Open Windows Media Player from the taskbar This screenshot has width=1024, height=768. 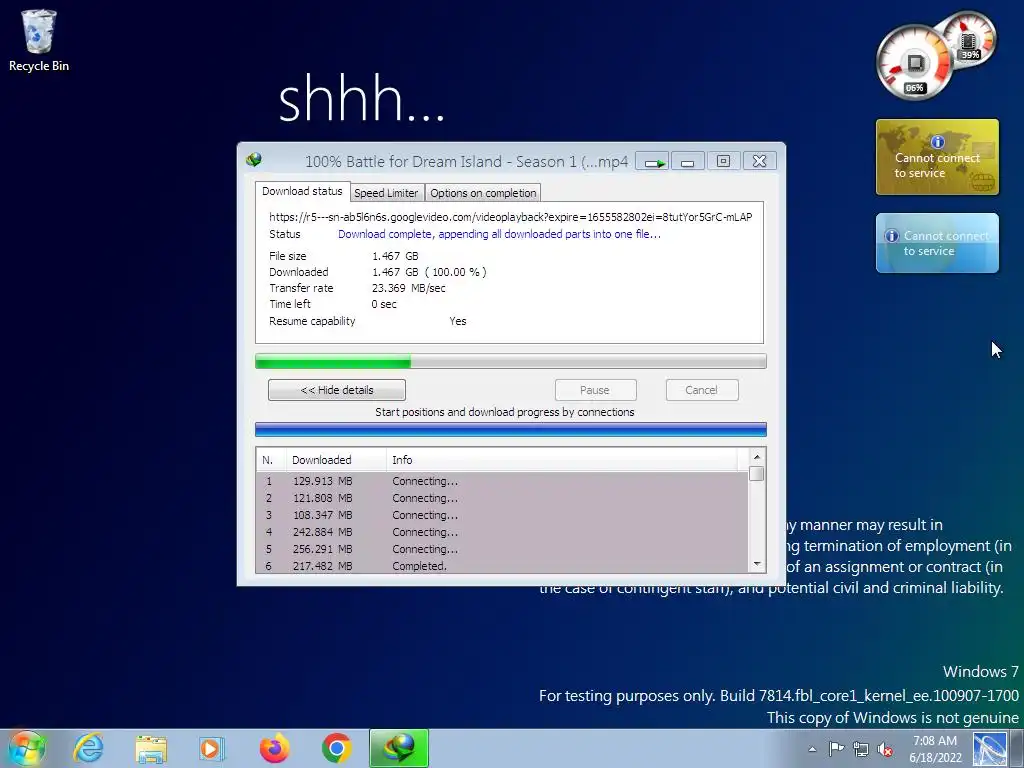pyautogui.click(x=212, y=748)
